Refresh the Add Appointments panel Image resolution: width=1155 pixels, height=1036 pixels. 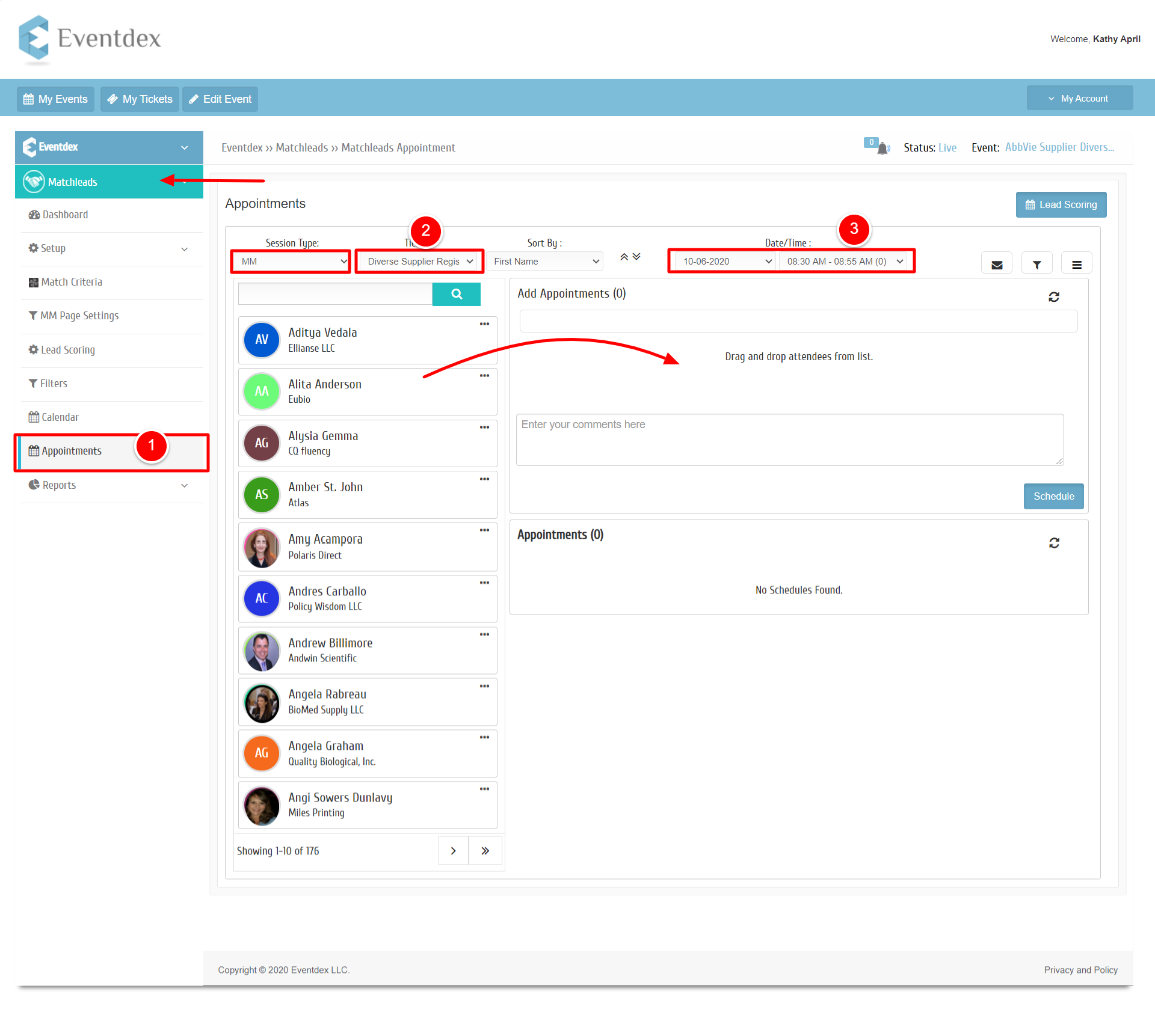pos(1054,297)
